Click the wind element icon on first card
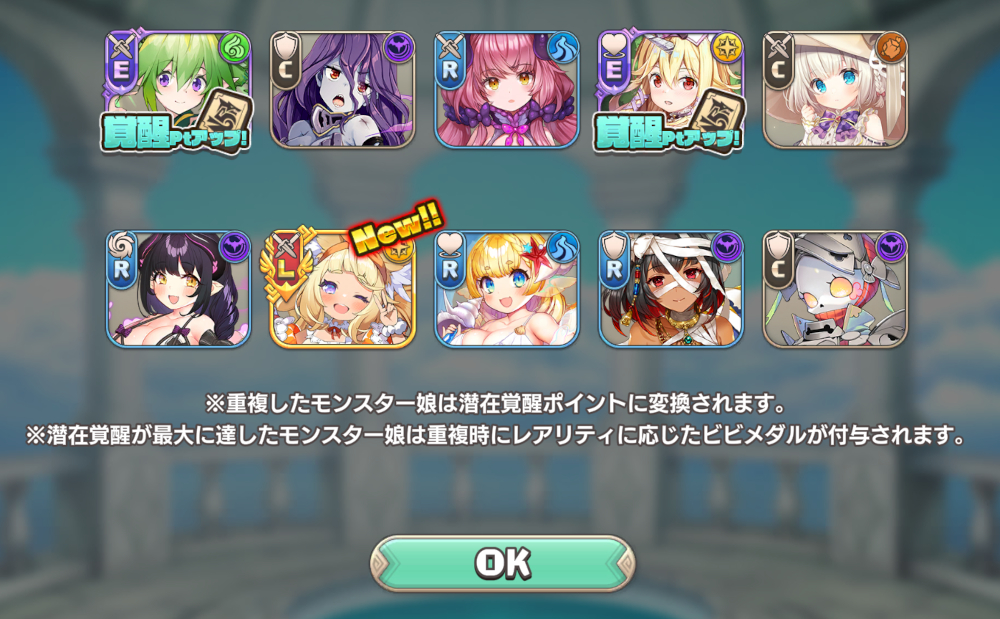 [x=234, y=48]
